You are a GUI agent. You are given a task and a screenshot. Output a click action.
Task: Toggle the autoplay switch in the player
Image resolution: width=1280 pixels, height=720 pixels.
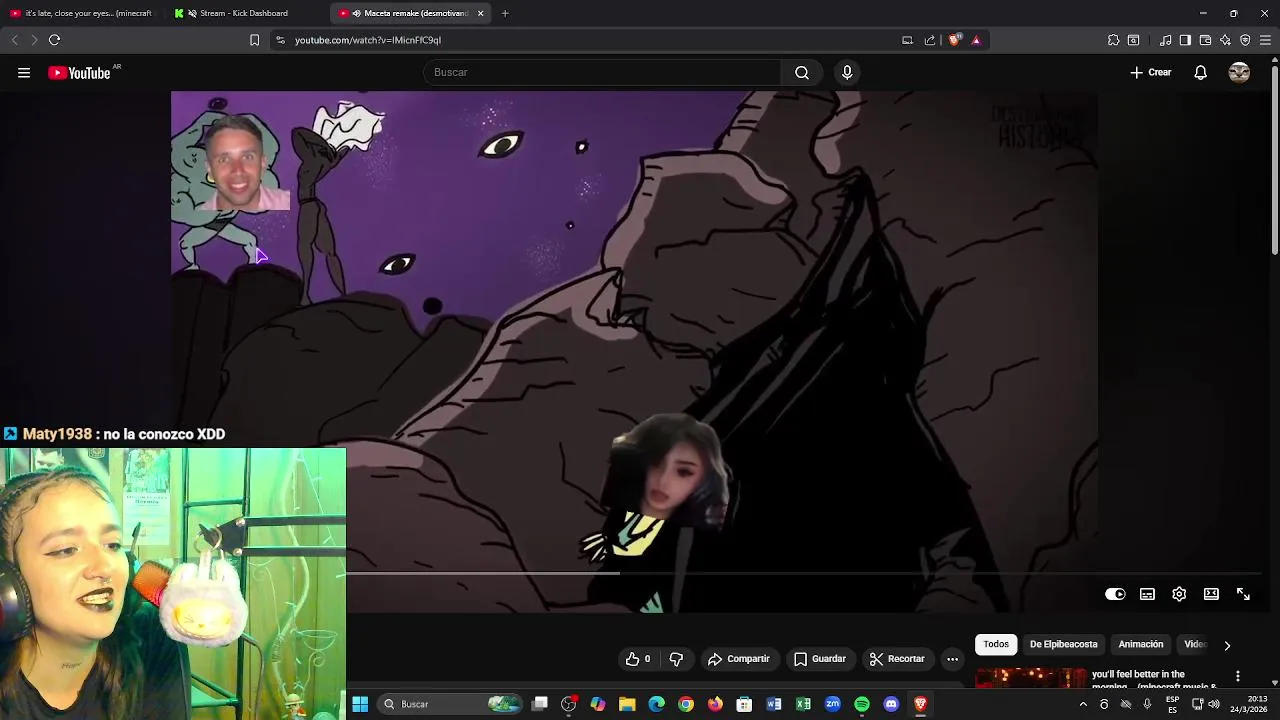click(x=1115, y=594)
